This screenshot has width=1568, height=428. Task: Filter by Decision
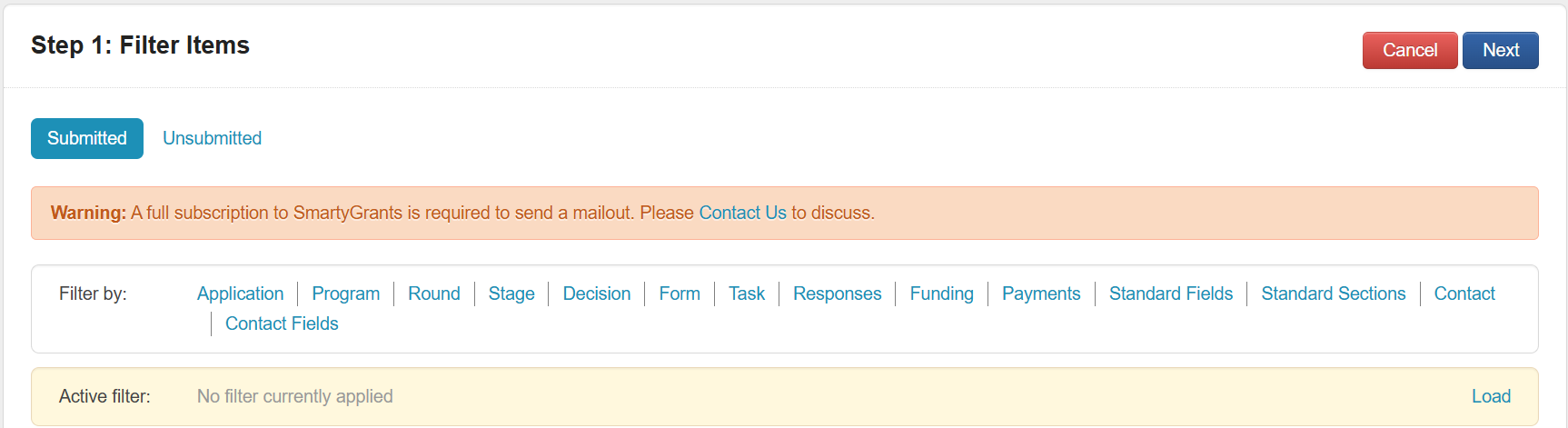[596, 294]
